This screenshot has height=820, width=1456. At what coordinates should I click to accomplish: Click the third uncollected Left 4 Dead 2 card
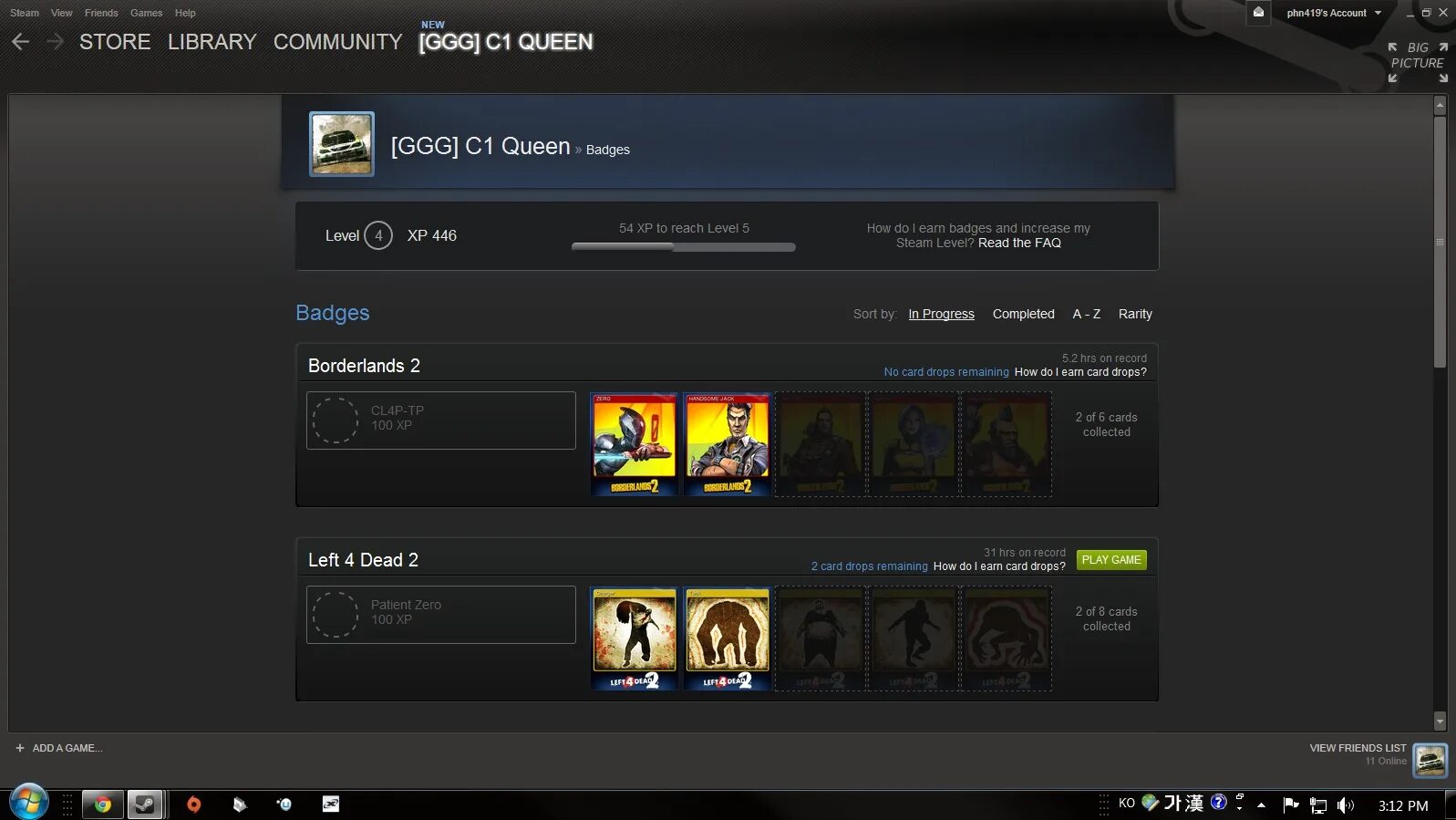[x=821, y=638]
